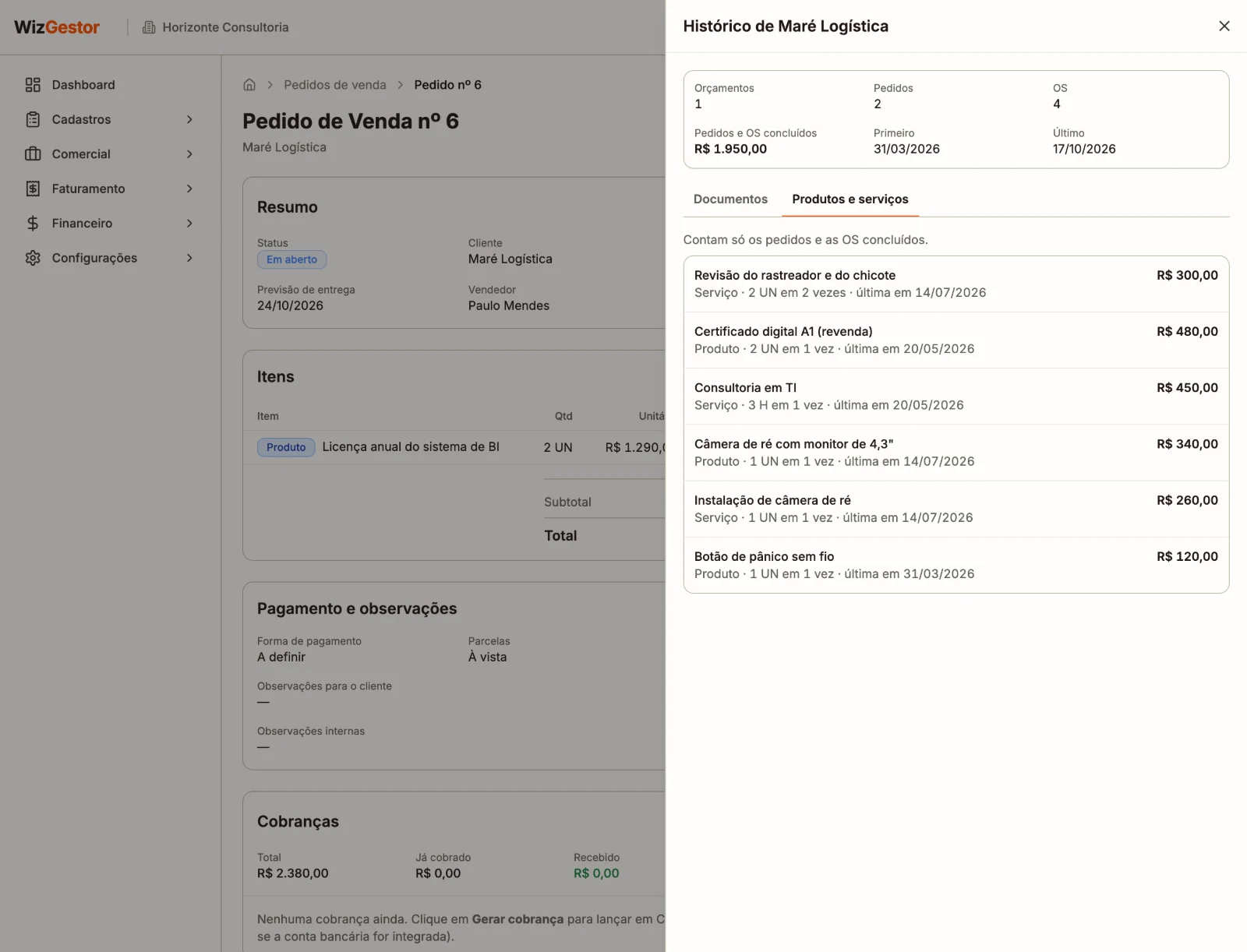Click the R$ 1.950,00 concluded total value
1247x952 pixels.
click(730, 149)
